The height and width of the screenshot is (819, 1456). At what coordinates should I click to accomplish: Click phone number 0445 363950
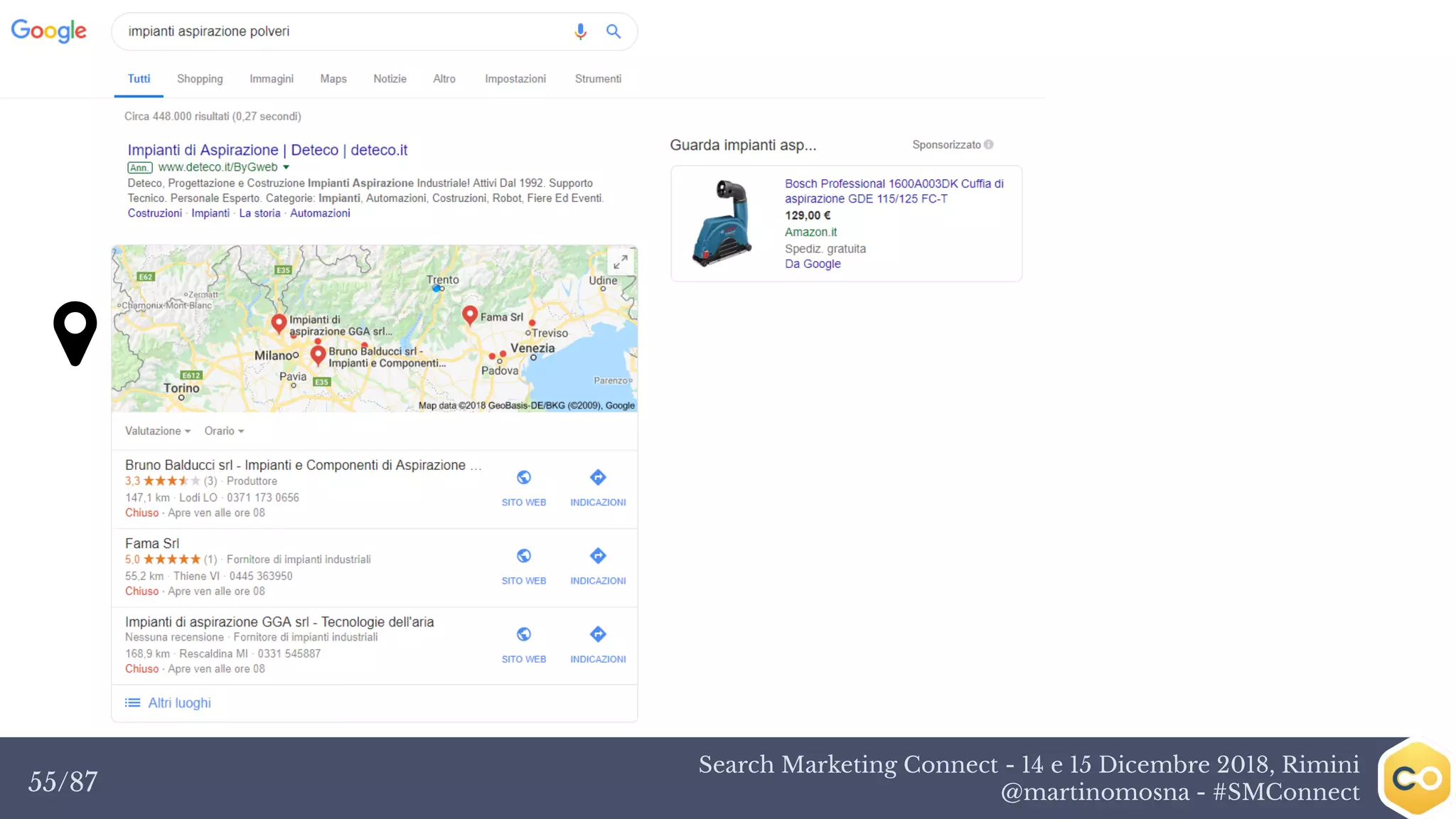tap(261, 576)
